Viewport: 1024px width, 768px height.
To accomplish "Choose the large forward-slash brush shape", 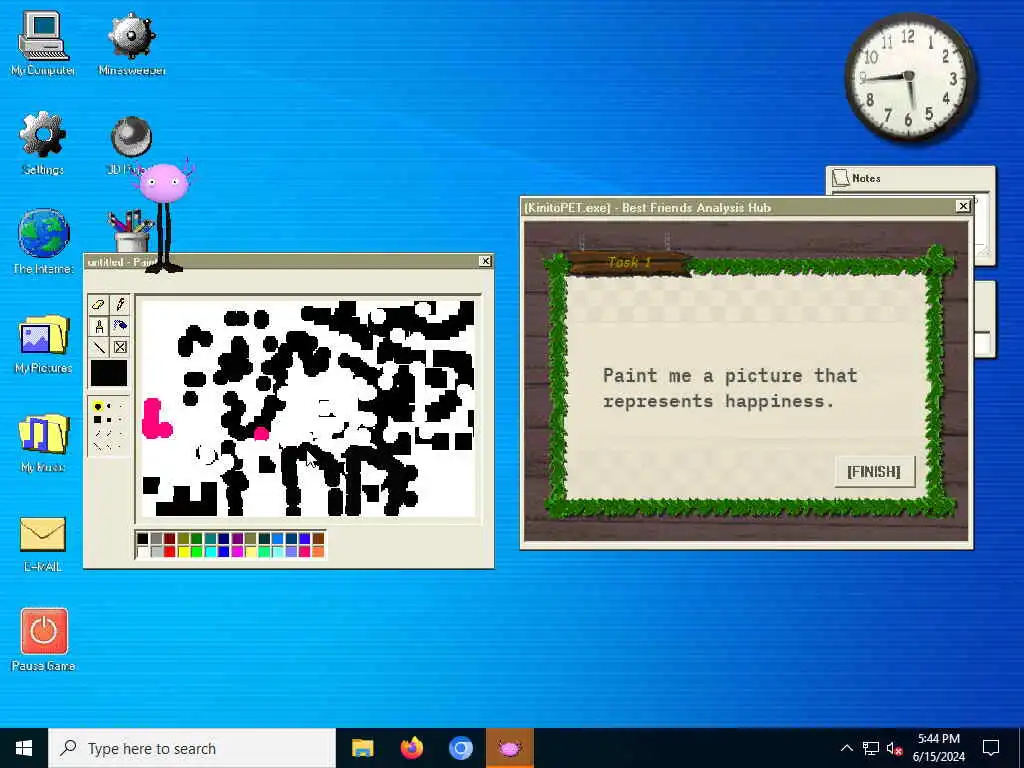I will coord(98,433).
